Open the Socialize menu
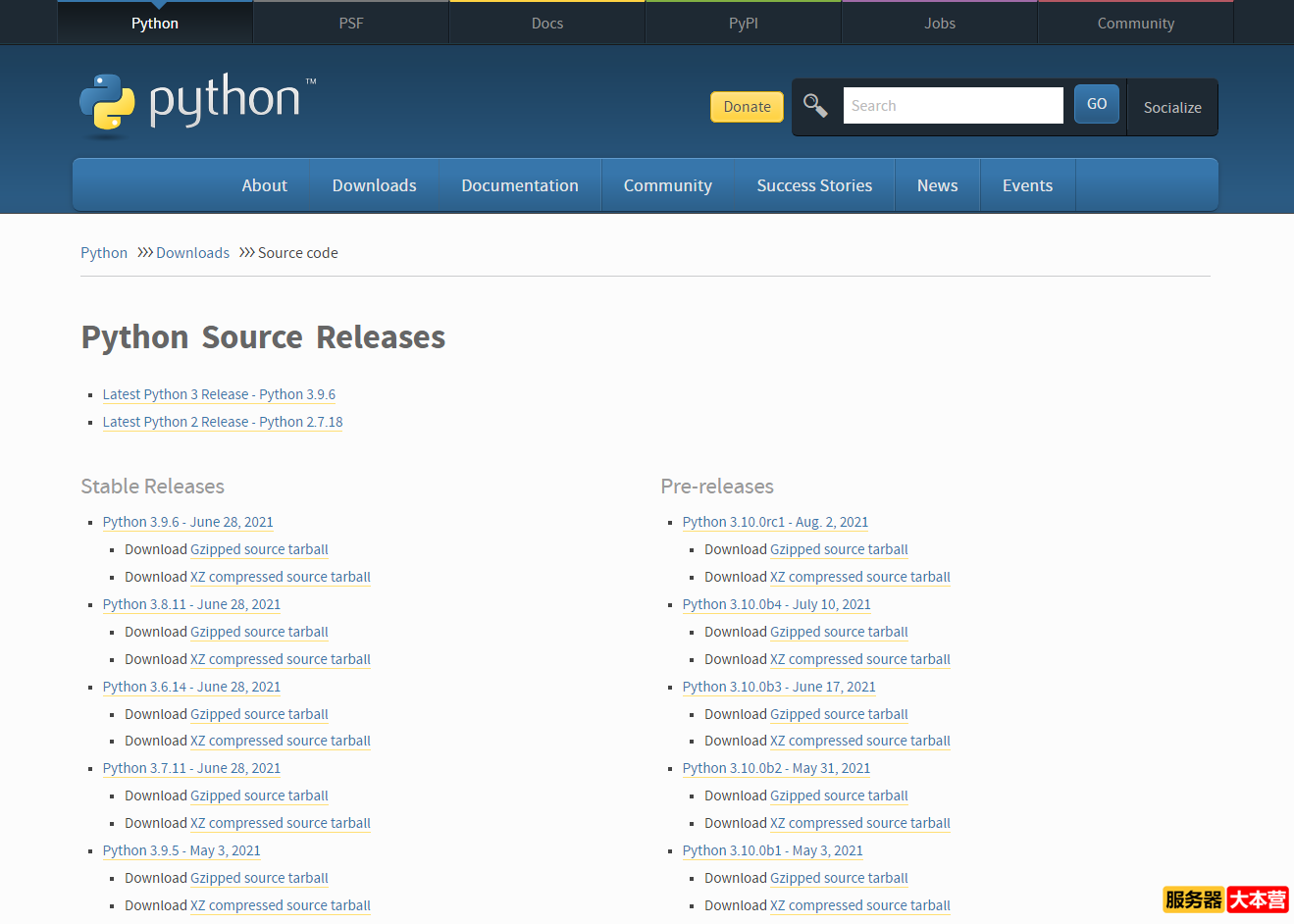This screenshot has height=924, width=1294. coord(1172,107)
